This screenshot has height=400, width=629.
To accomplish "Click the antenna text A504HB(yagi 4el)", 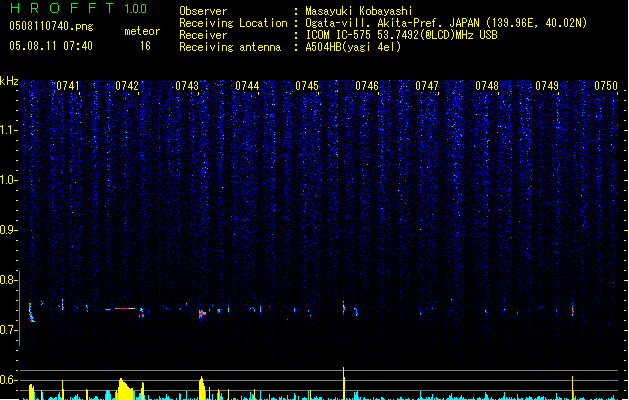I will [x=353, y=47].
